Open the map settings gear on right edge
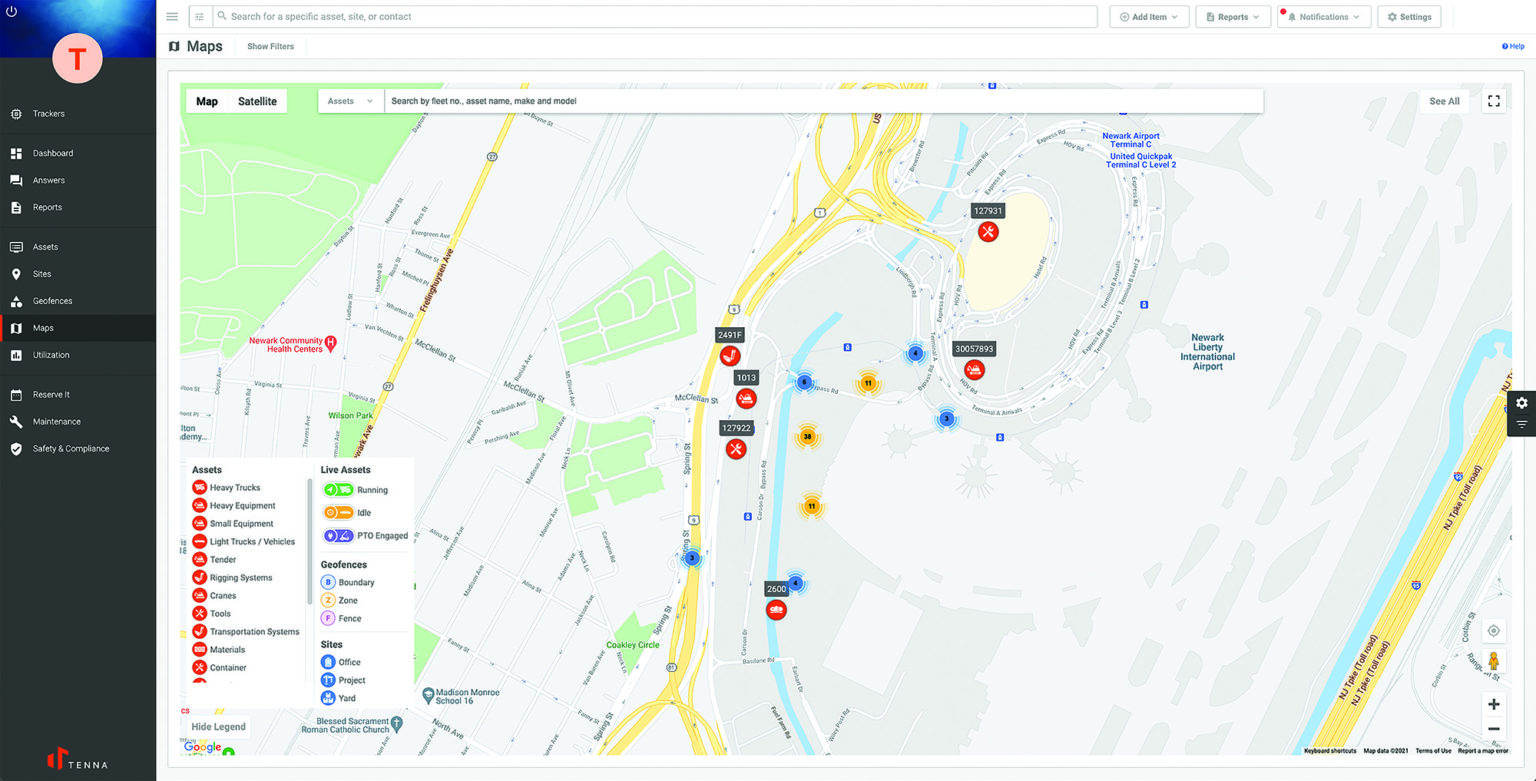 point(1521,403)
